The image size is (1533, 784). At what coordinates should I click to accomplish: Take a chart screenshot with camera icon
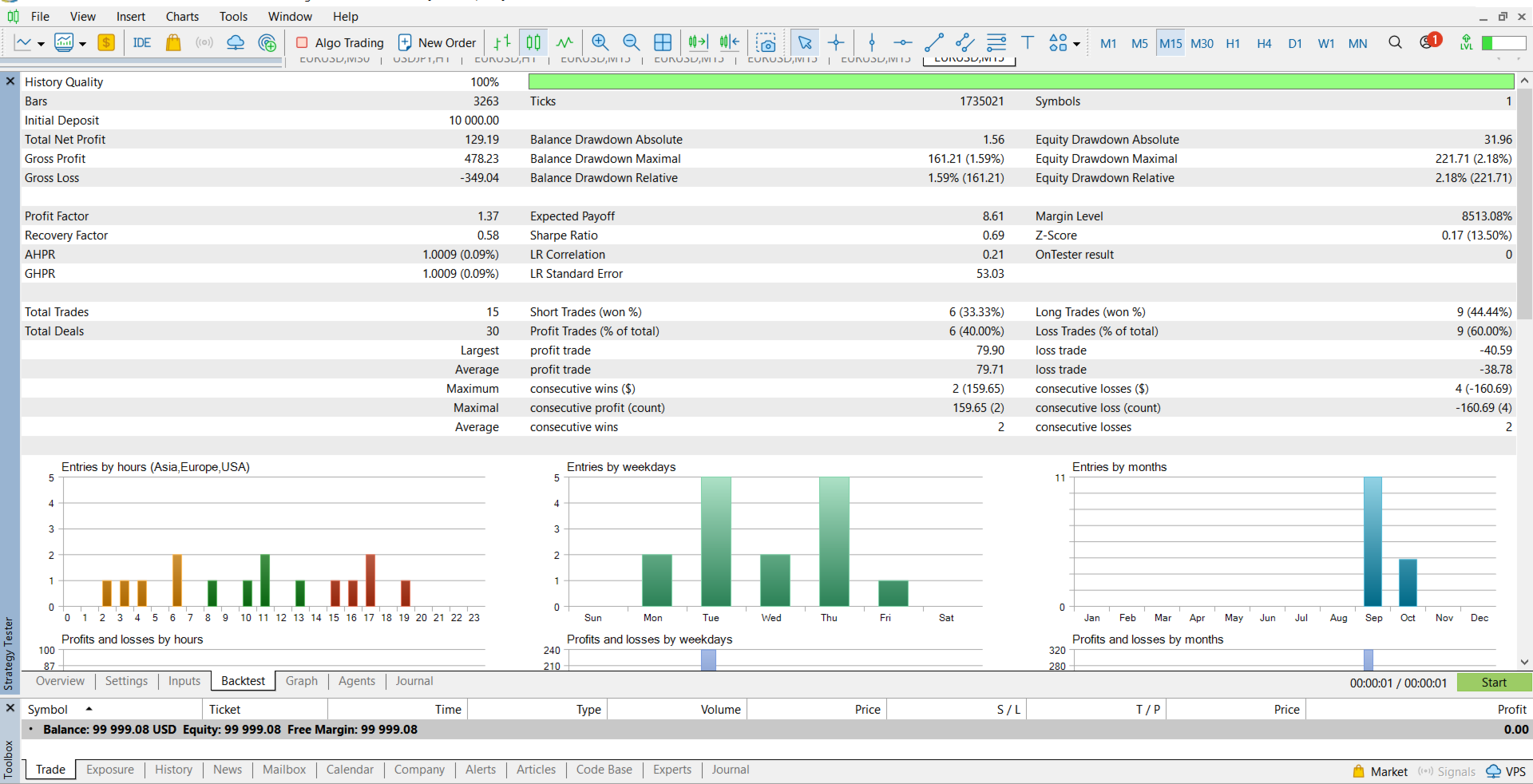[x=766, y=43]
